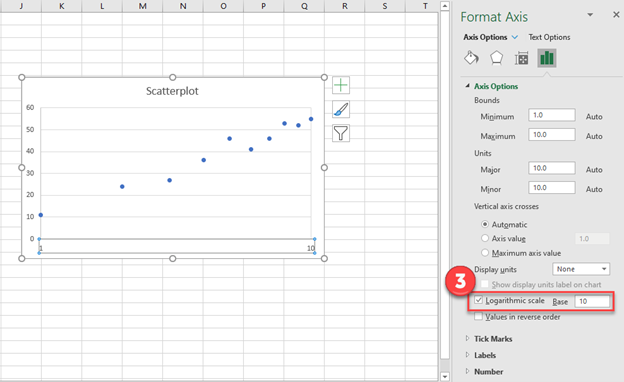Viewport: 624px width, 382px height.
Task: Select column N header
Action: coord(183,6)
